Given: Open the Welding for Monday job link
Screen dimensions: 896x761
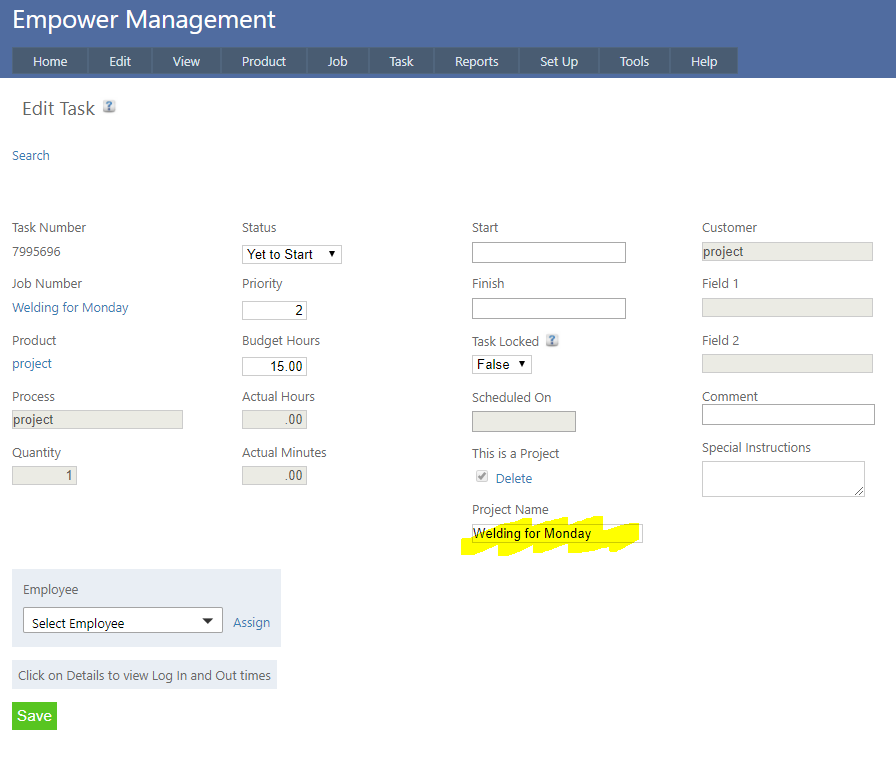Looking at the screenshot, I should click(70, 308).
